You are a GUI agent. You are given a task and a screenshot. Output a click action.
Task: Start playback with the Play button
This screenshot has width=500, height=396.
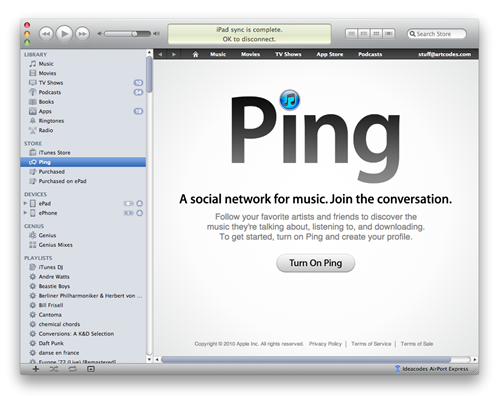click(64, 34)
